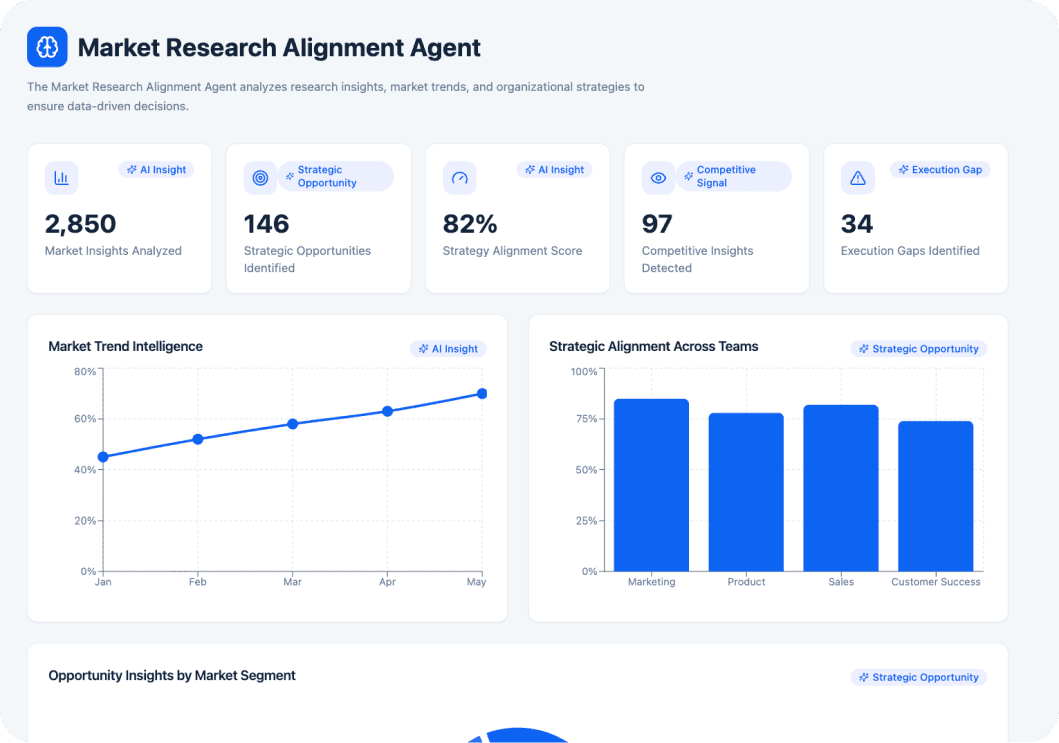Toggle the Execution Gap badge on
This screenshot has height=743, width=1059.
[939, 170]
